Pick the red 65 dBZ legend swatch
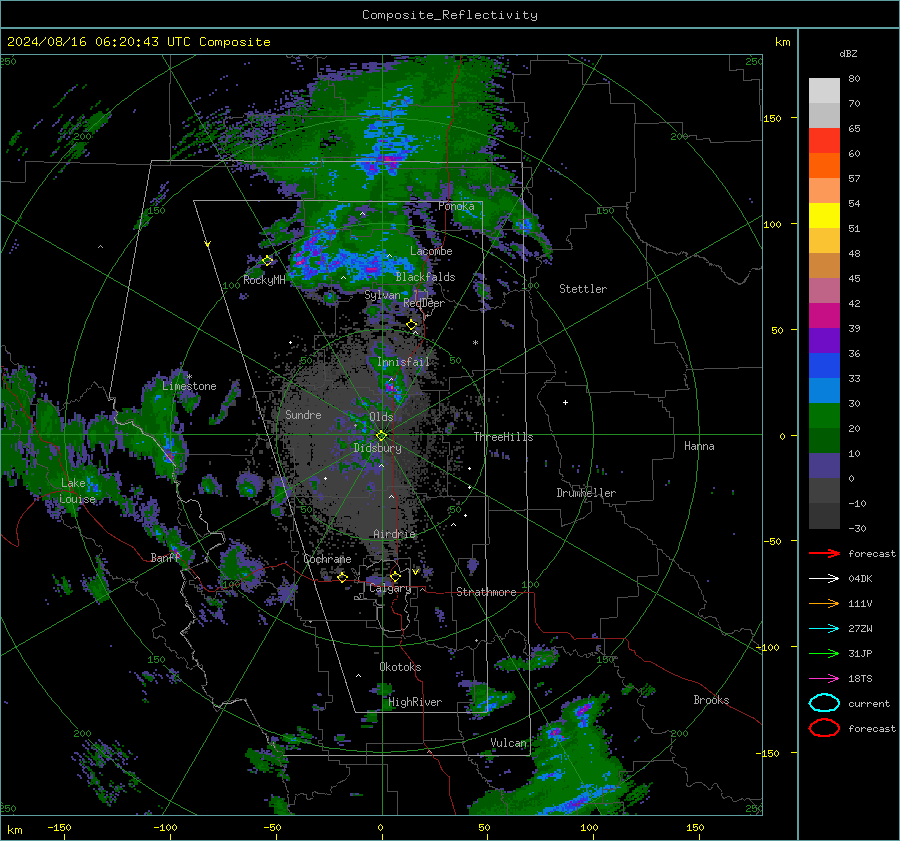The image size is (900, 841). (824, 141)
